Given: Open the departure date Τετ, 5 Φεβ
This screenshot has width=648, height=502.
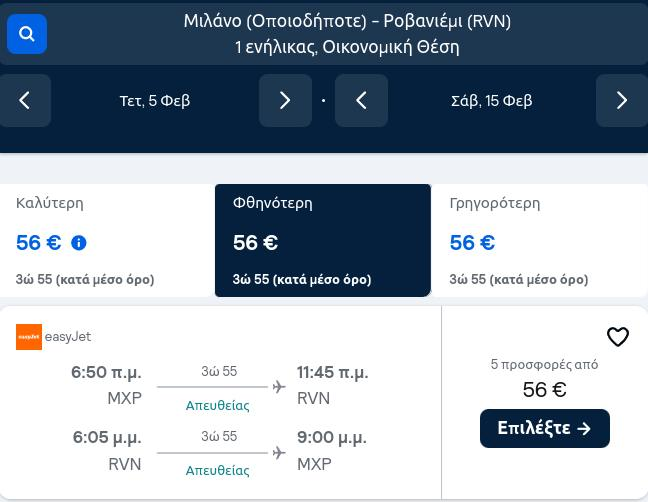Looking at the screenshot, I should (x=155, y=100).
